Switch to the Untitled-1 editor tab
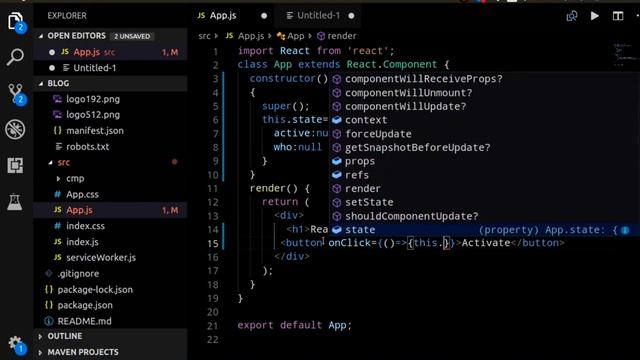This screenshot has height=360, width=640. pos(319,16)
